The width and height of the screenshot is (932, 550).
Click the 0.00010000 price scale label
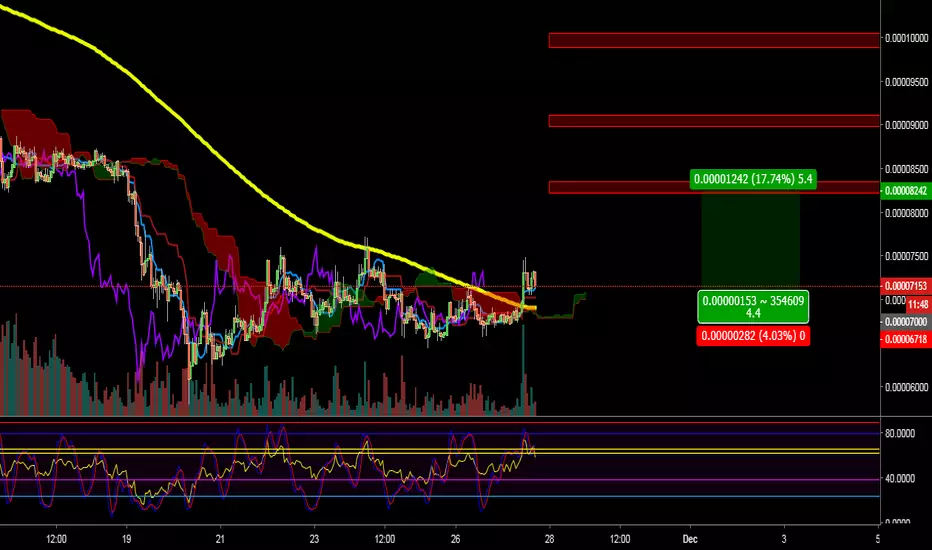(906, 38)
